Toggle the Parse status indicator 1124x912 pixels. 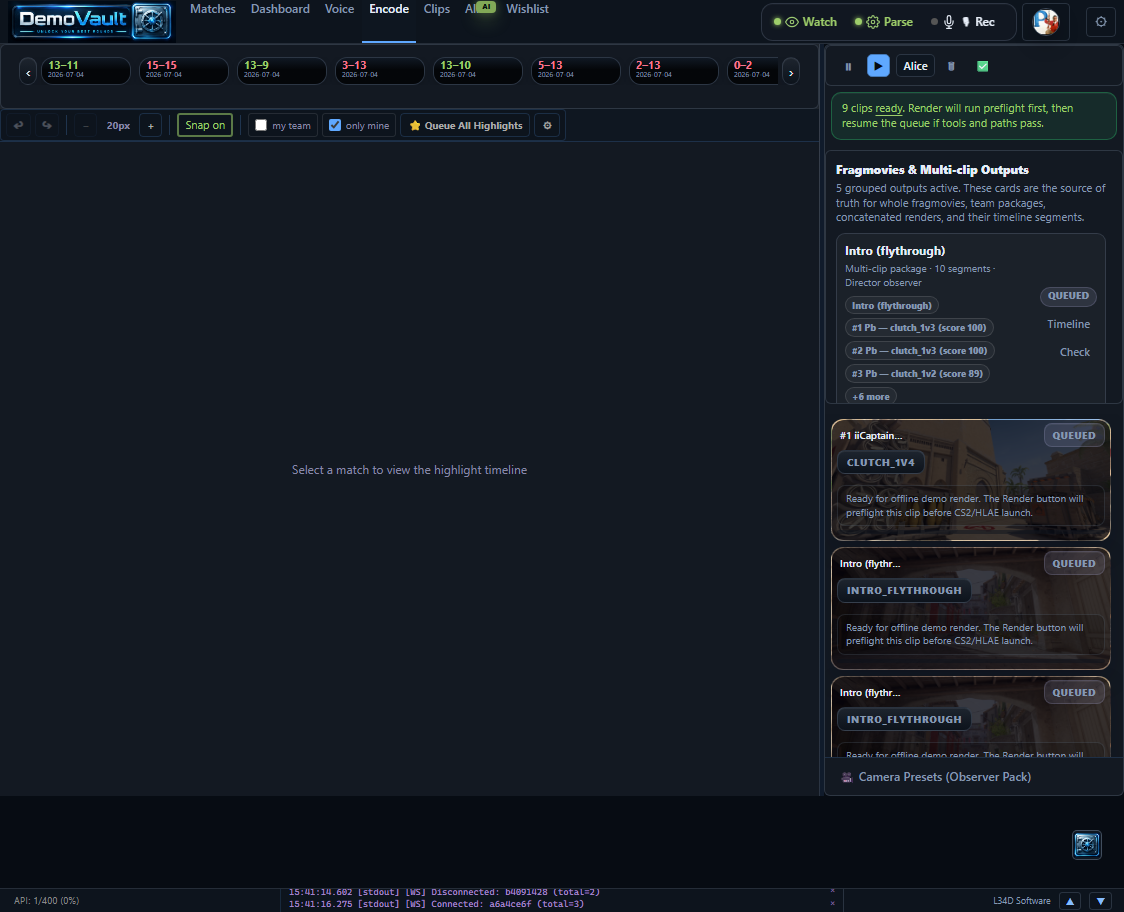tap(884, 22)
